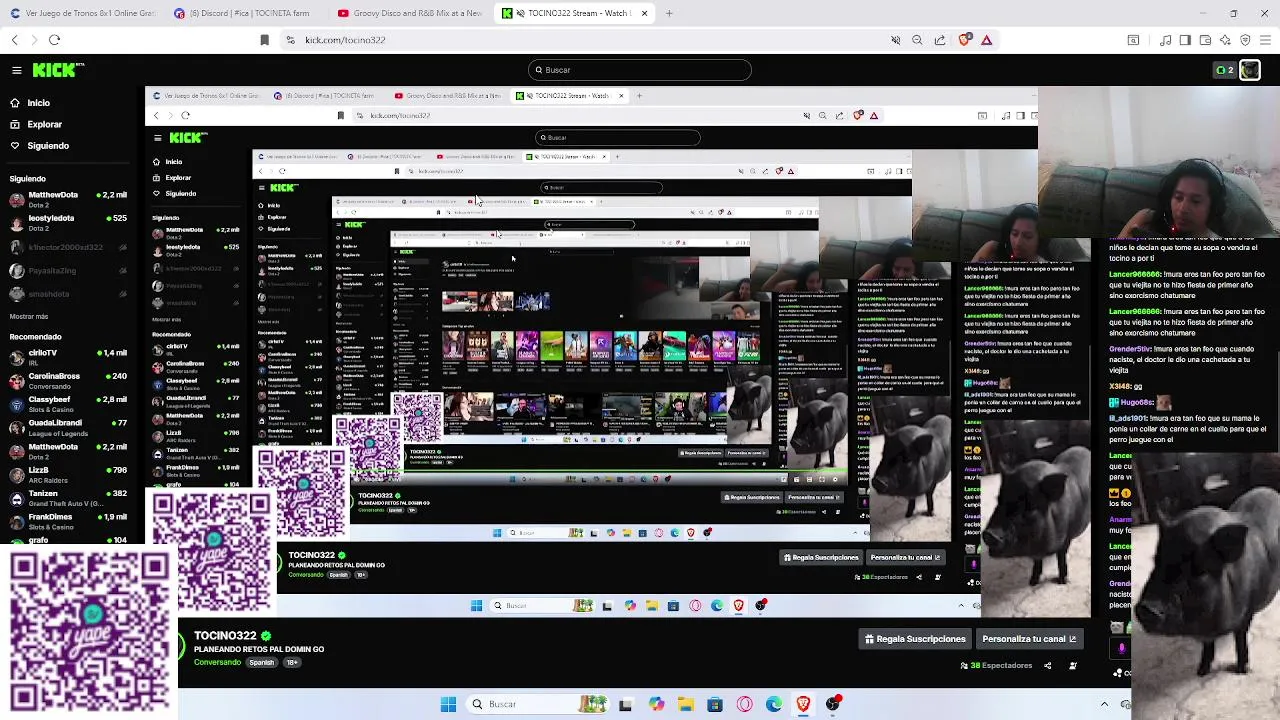Switch to outermost Ver Juego de Tronos tab
Image resolution: width=1280 pixels, height=720 pixels.
click(82, 13)
